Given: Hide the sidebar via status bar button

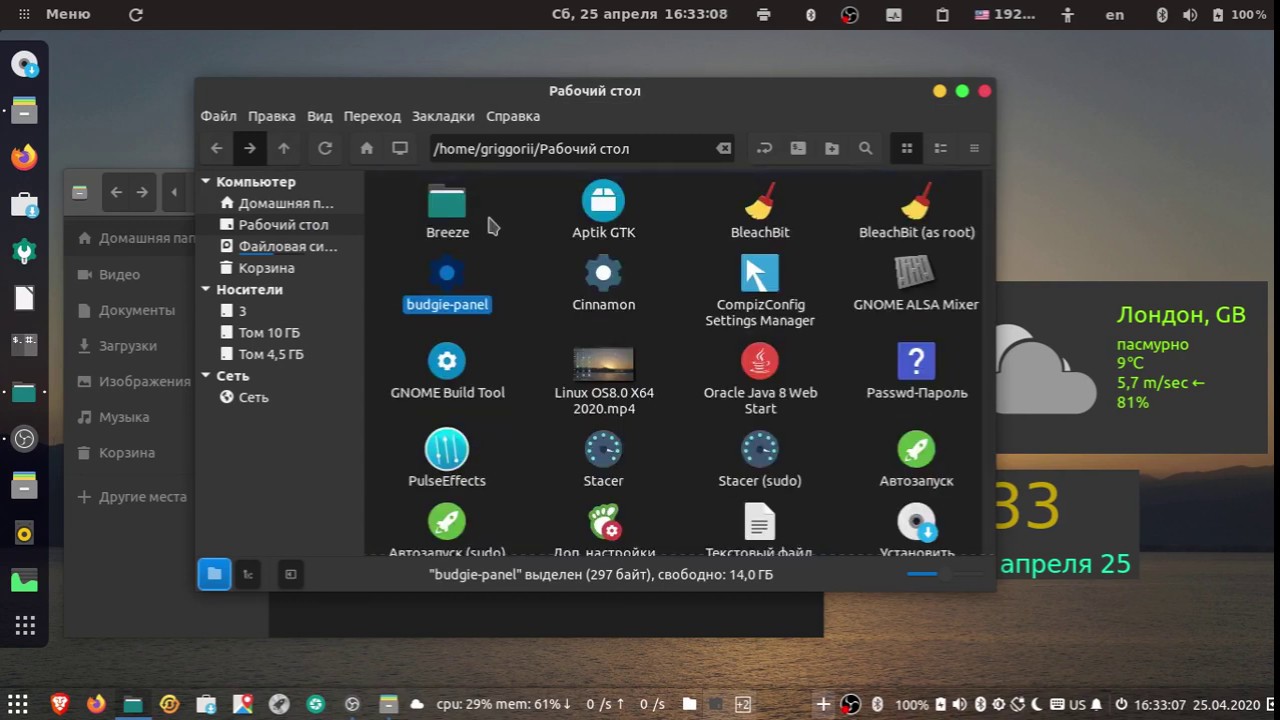Looking at the screenshot, I should click(291, 574).
